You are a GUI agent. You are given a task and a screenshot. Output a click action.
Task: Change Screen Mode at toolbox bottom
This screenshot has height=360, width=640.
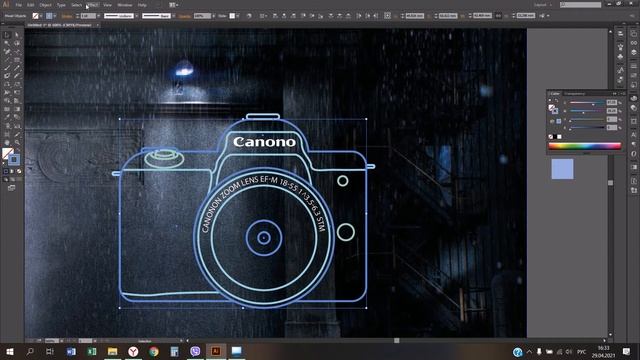point(11,188)
